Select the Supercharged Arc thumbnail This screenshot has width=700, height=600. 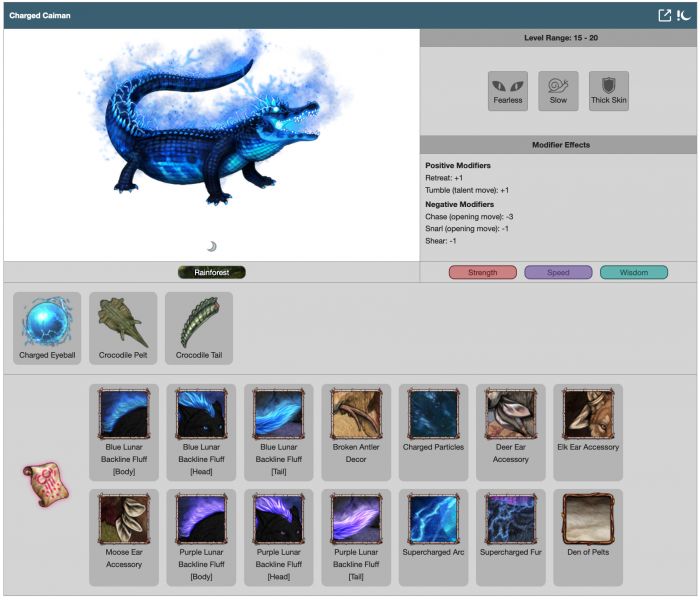tap(432, 519)
